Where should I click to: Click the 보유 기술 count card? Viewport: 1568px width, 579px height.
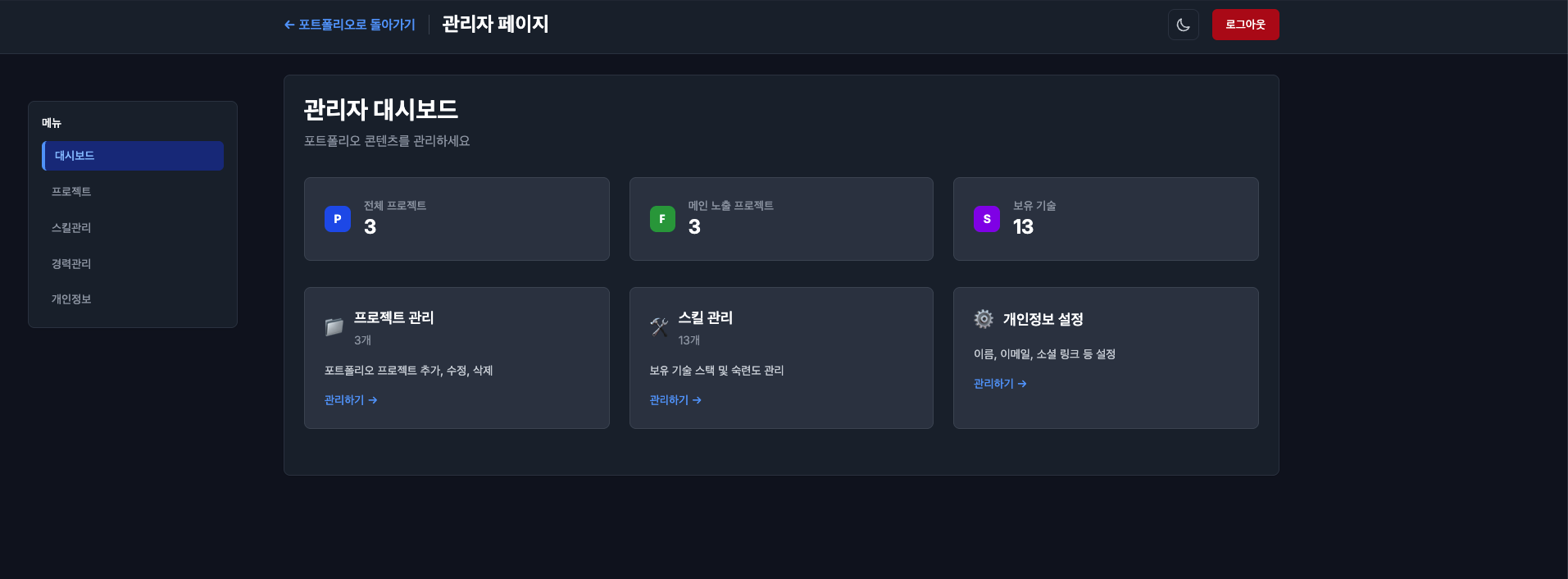coord(1106,219)
